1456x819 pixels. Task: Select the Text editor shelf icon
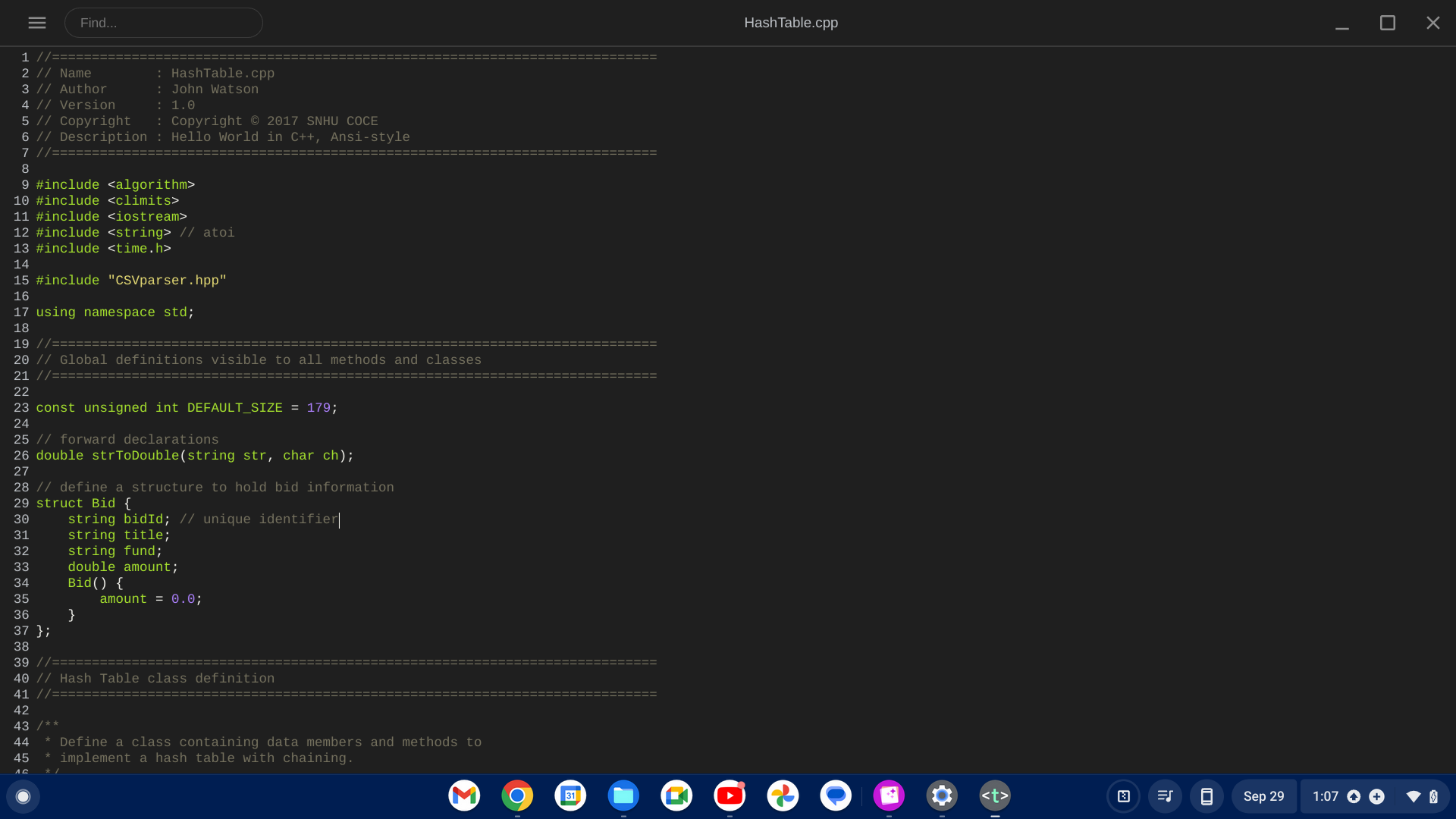995,796
